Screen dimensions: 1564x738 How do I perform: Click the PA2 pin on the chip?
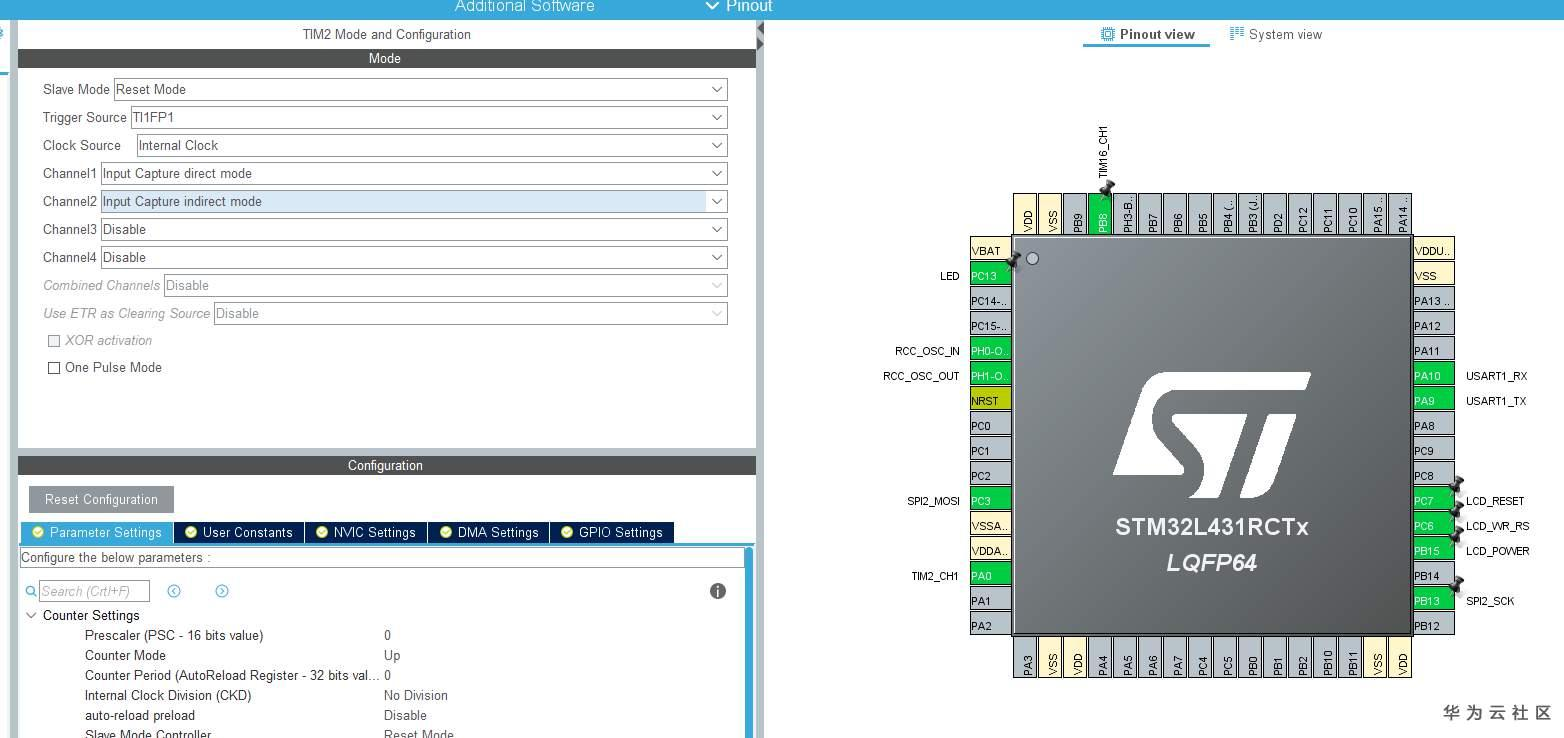[x=990, y=626]
